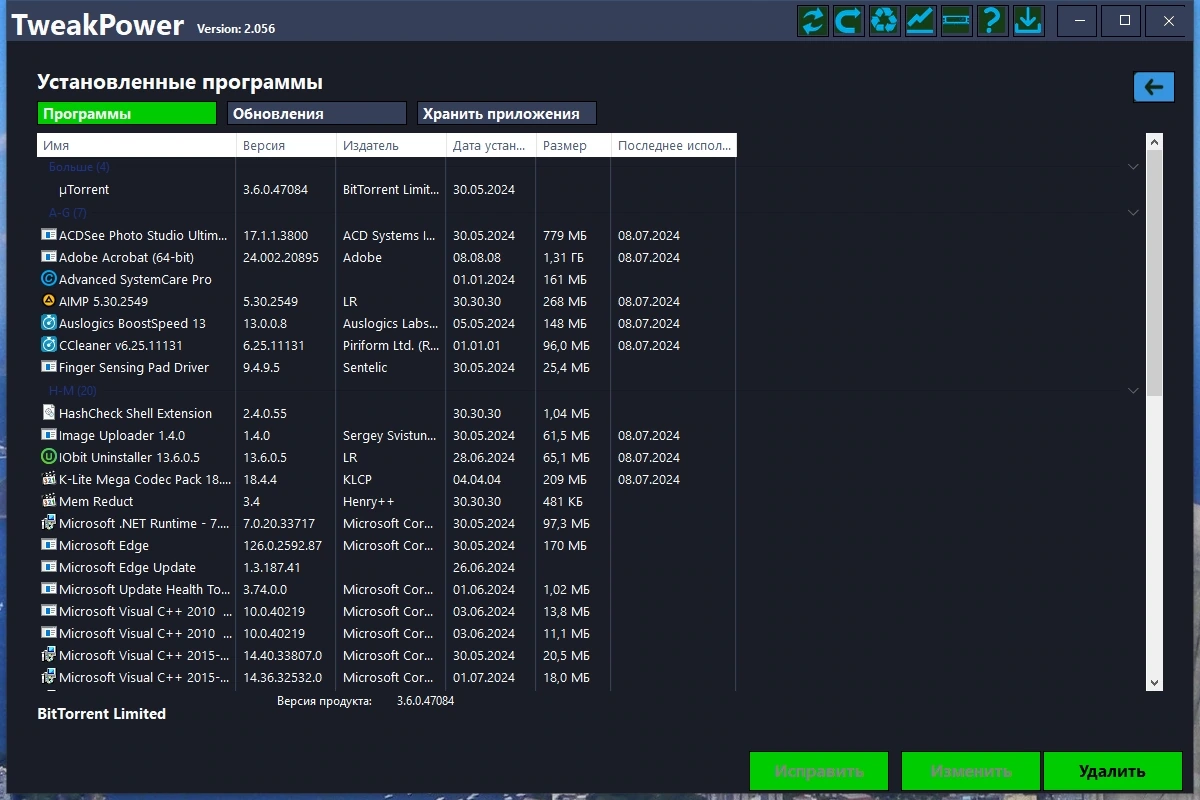Click the recycle toolbar icon
The height and width of the screenshot is (800, 1200).
[885, 20]
